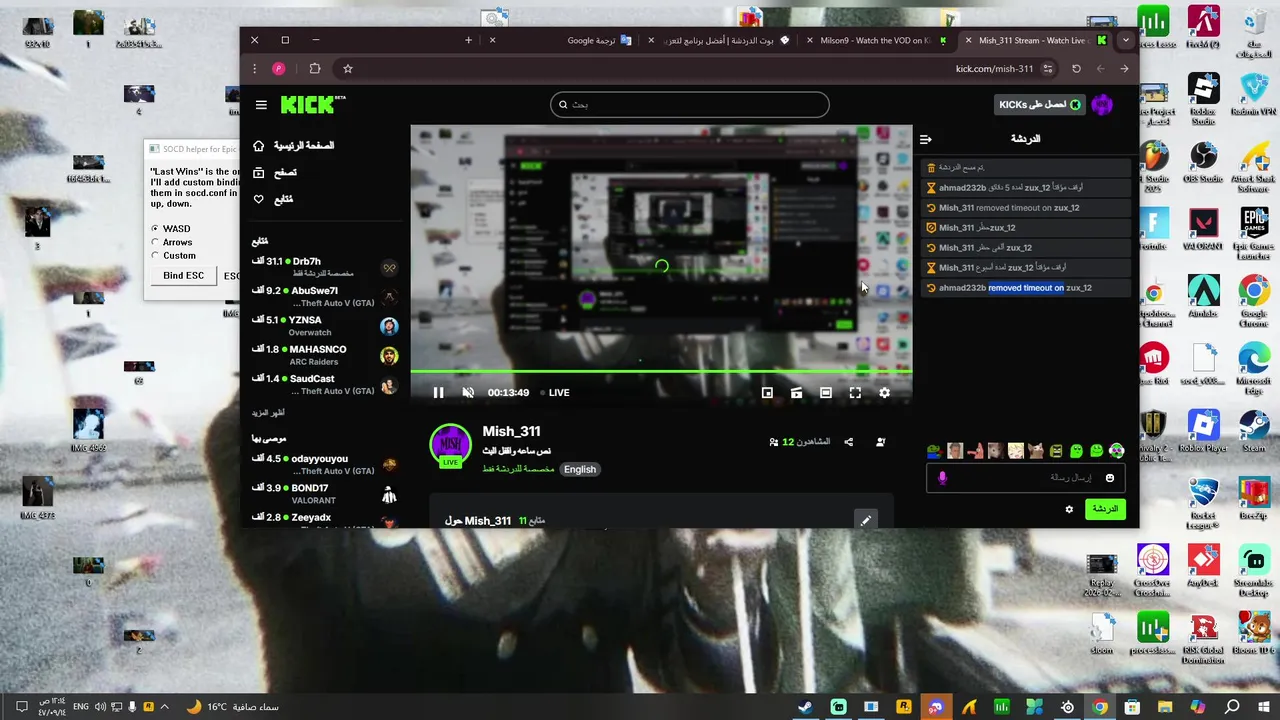Open Steam from the taskbar
Viewport: 1280px width, 720px height.
[805, 707]
